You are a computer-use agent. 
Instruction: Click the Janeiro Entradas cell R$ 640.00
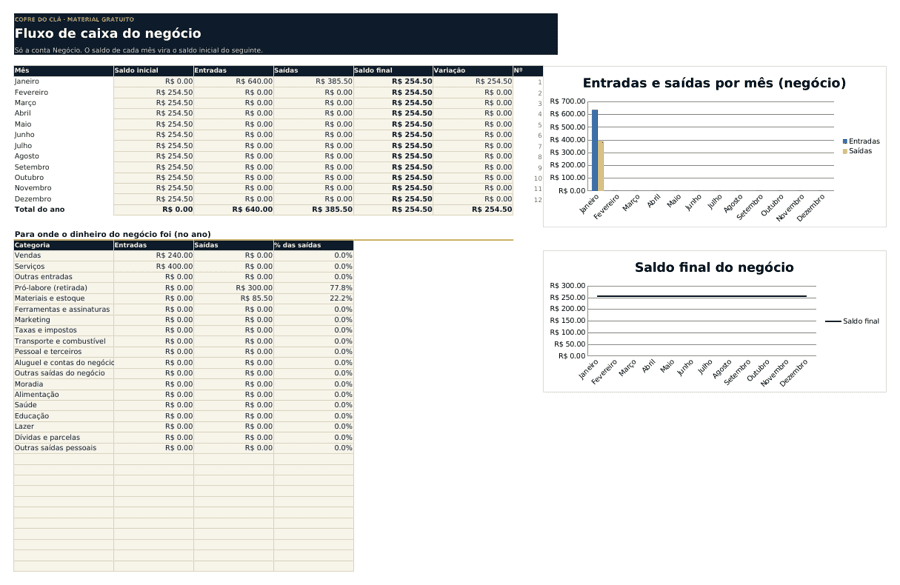(234, 82)
